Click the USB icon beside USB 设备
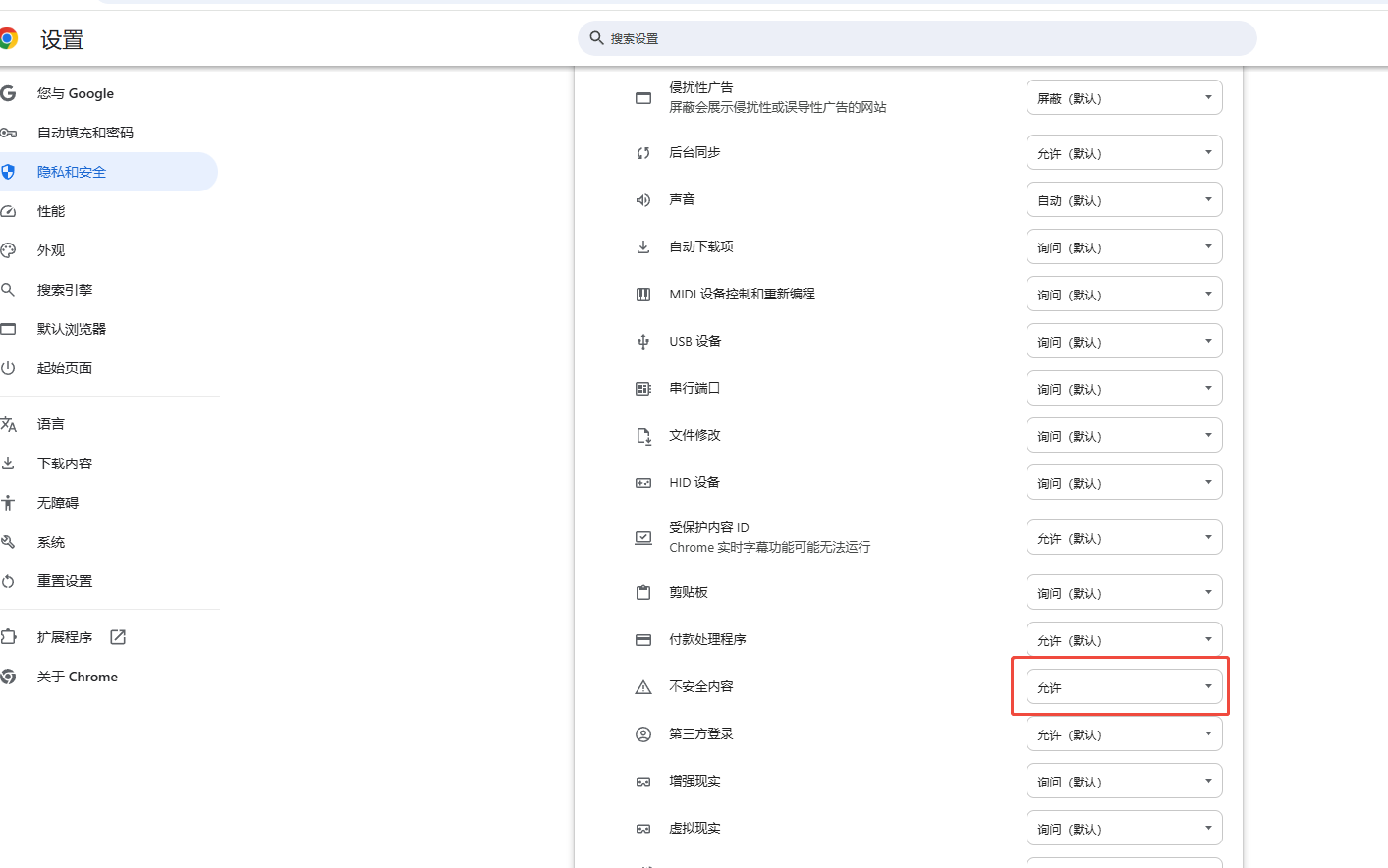This screenshot has height=868, width=1388. tap(643, 342)
